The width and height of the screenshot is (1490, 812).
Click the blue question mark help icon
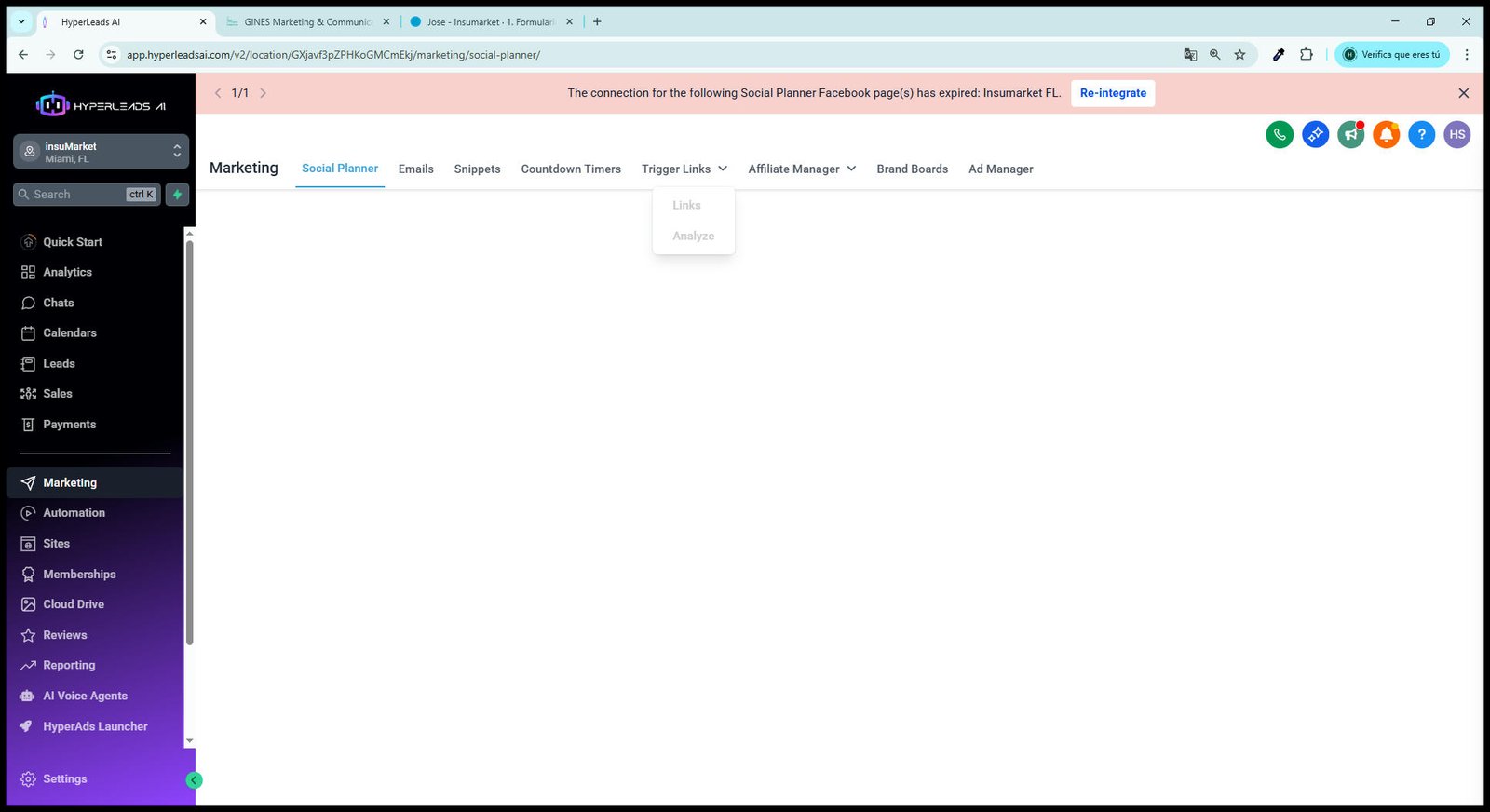pyautogui.click(x=1421, y=135)
